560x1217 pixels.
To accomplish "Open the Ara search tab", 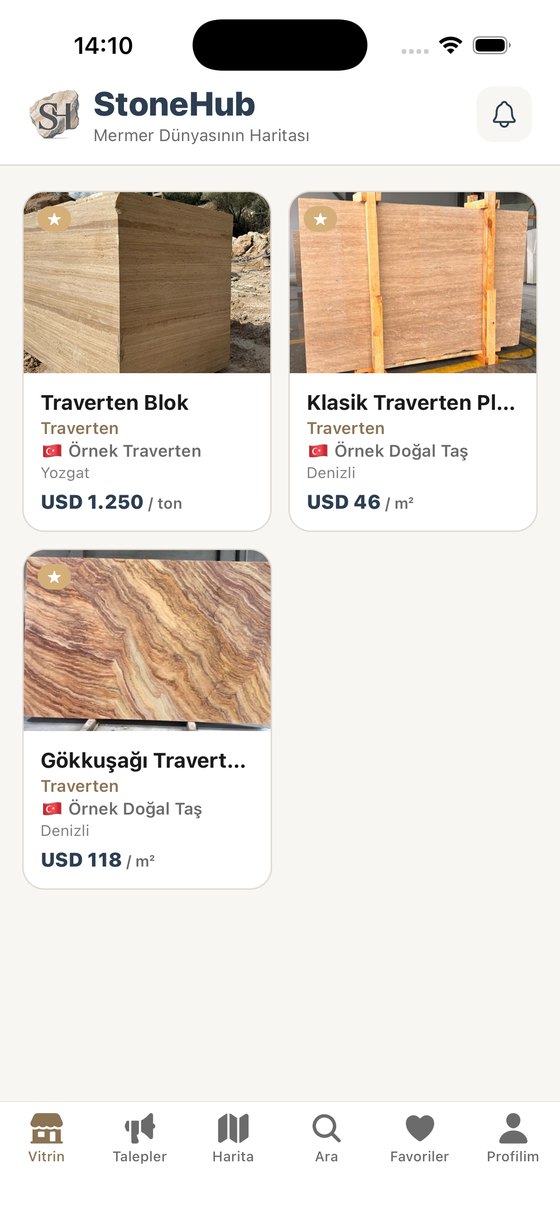I will (x=326, y=1138).
